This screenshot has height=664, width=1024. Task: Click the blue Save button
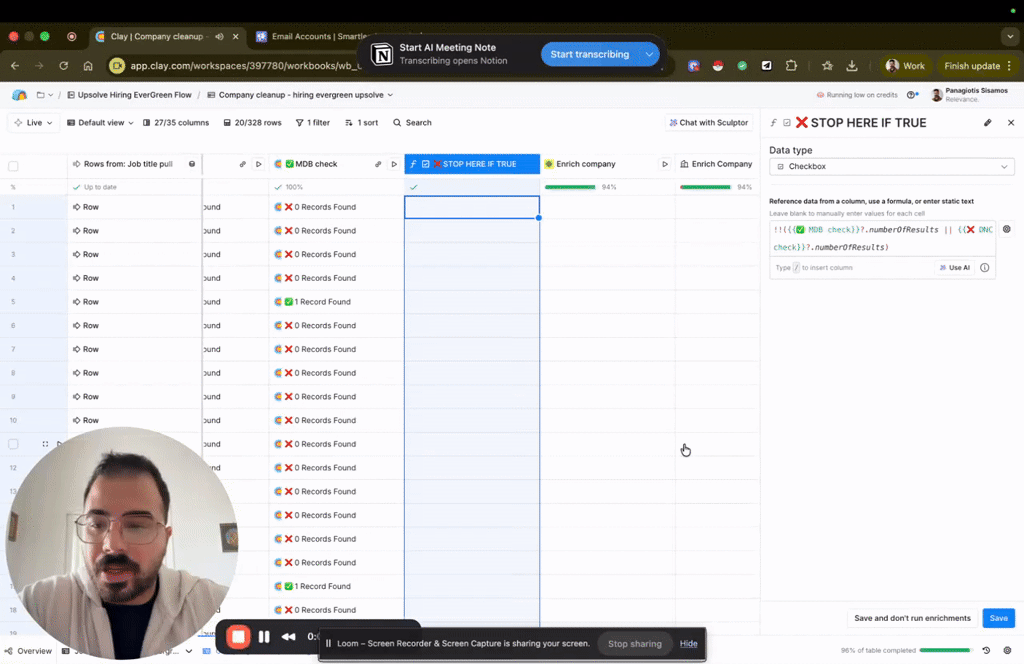[998, 618]
